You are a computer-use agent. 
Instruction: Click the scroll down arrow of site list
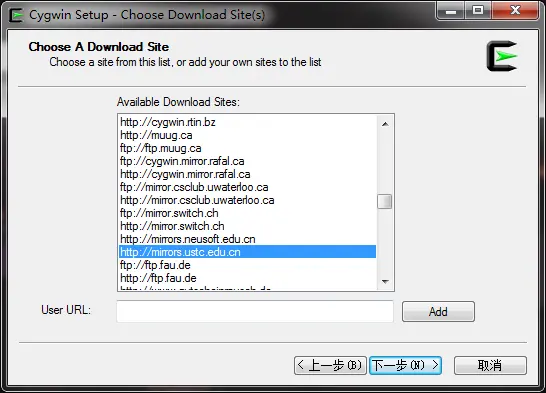click(x=385, y=281)
